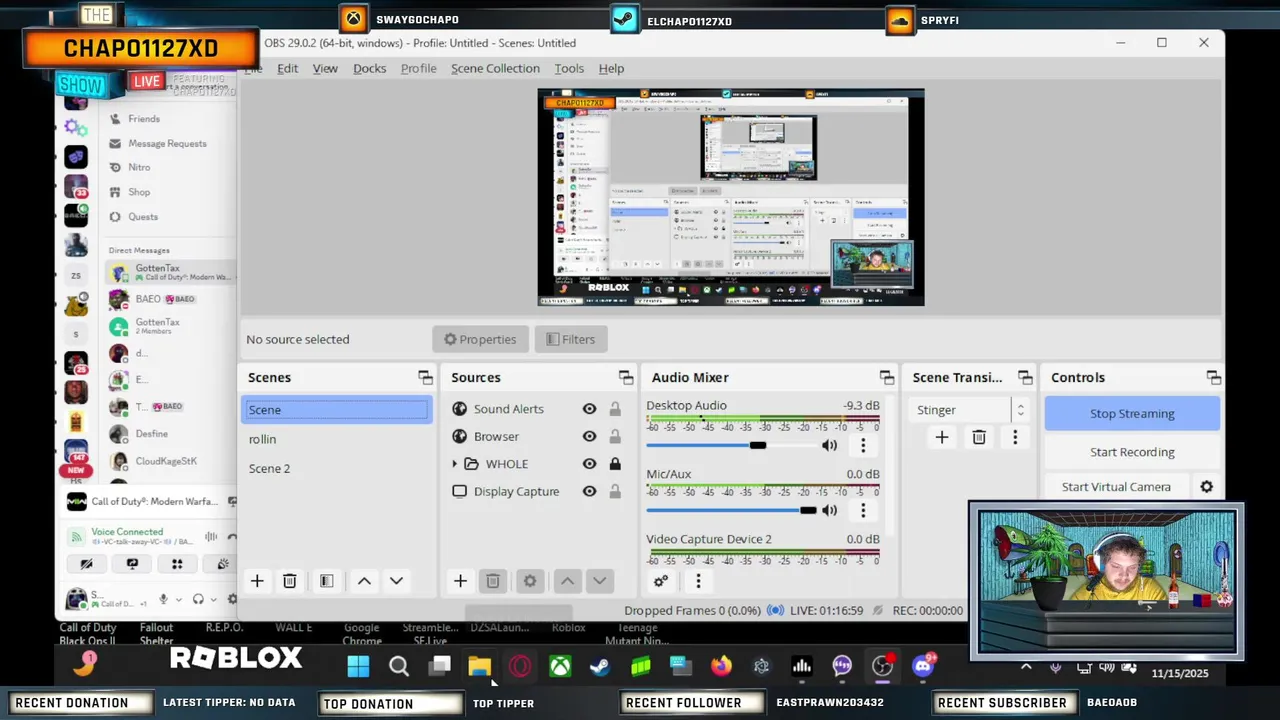Screen dimensions: 1280x720
Task: Select Scene 2 in Scenes list
Action: pos(337,468)
